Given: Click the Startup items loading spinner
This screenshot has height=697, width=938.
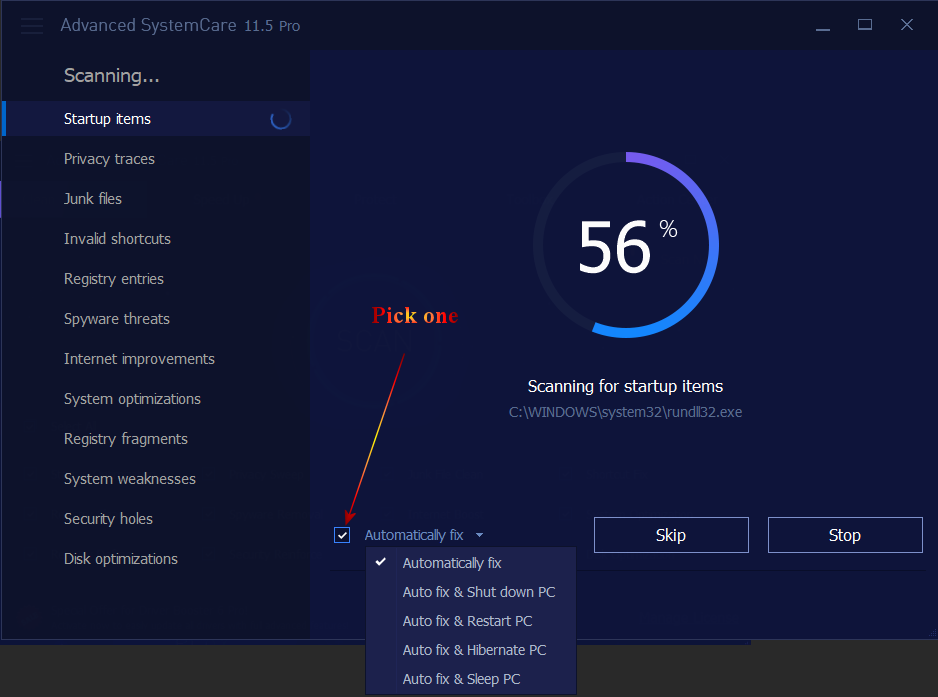Looking at the screenshot, I should pyautogui.click(x=281, y=119).
